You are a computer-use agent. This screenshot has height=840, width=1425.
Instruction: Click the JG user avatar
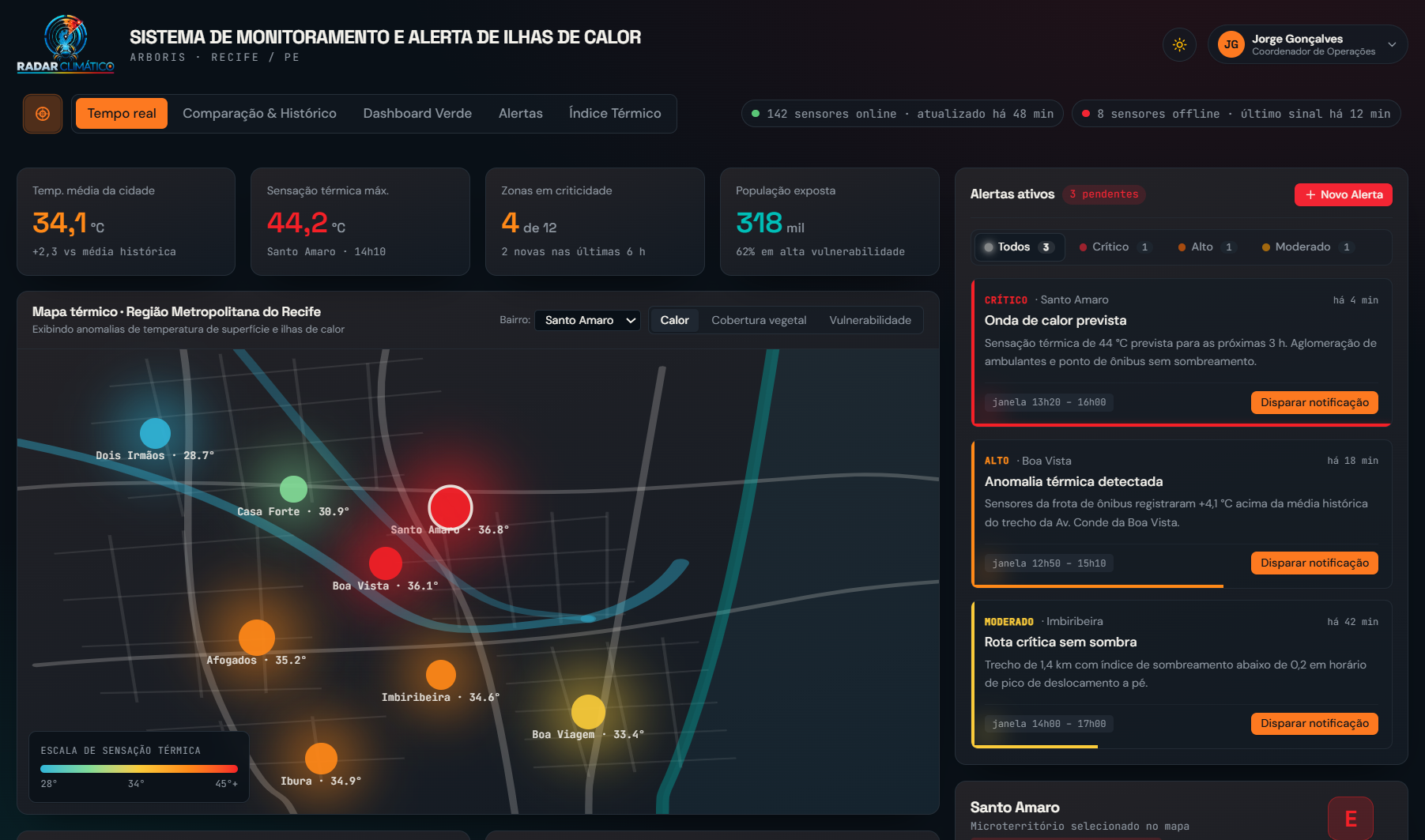click(x=1231, y=45)
